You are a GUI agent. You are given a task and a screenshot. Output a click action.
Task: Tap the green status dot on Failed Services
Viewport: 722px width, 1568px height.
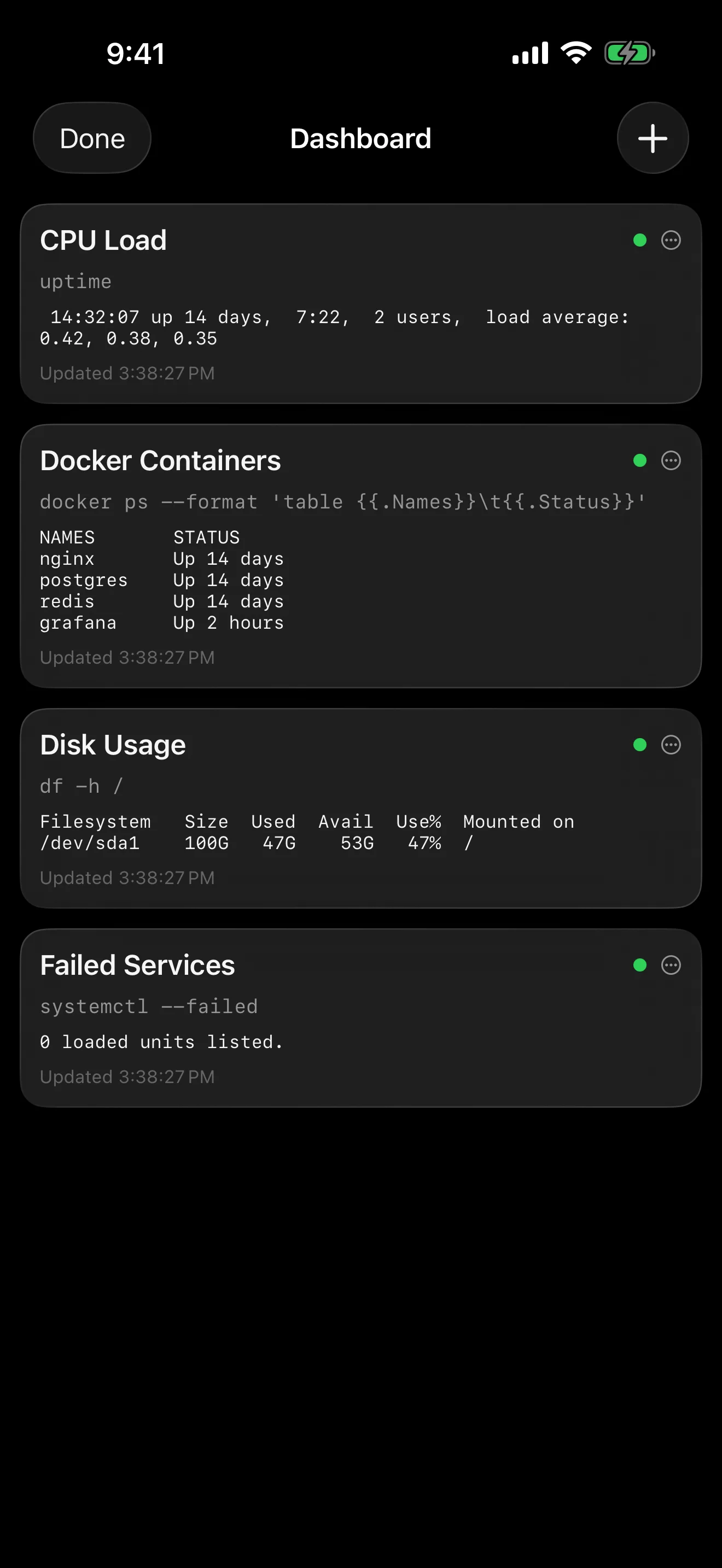[x=639, y=965]
